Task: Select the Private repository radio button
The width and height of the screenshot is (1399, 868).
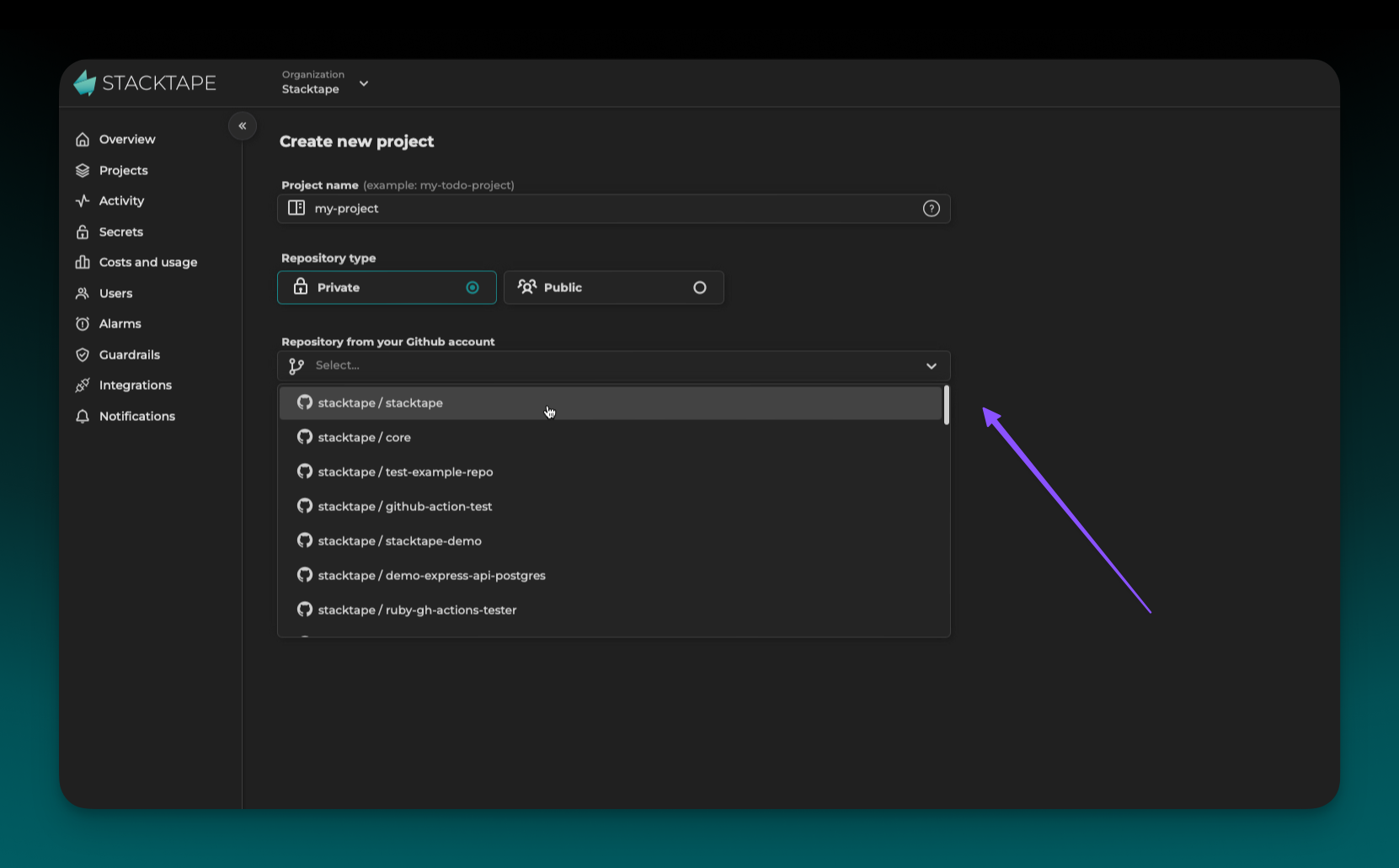Action: [x=473, y=288]
